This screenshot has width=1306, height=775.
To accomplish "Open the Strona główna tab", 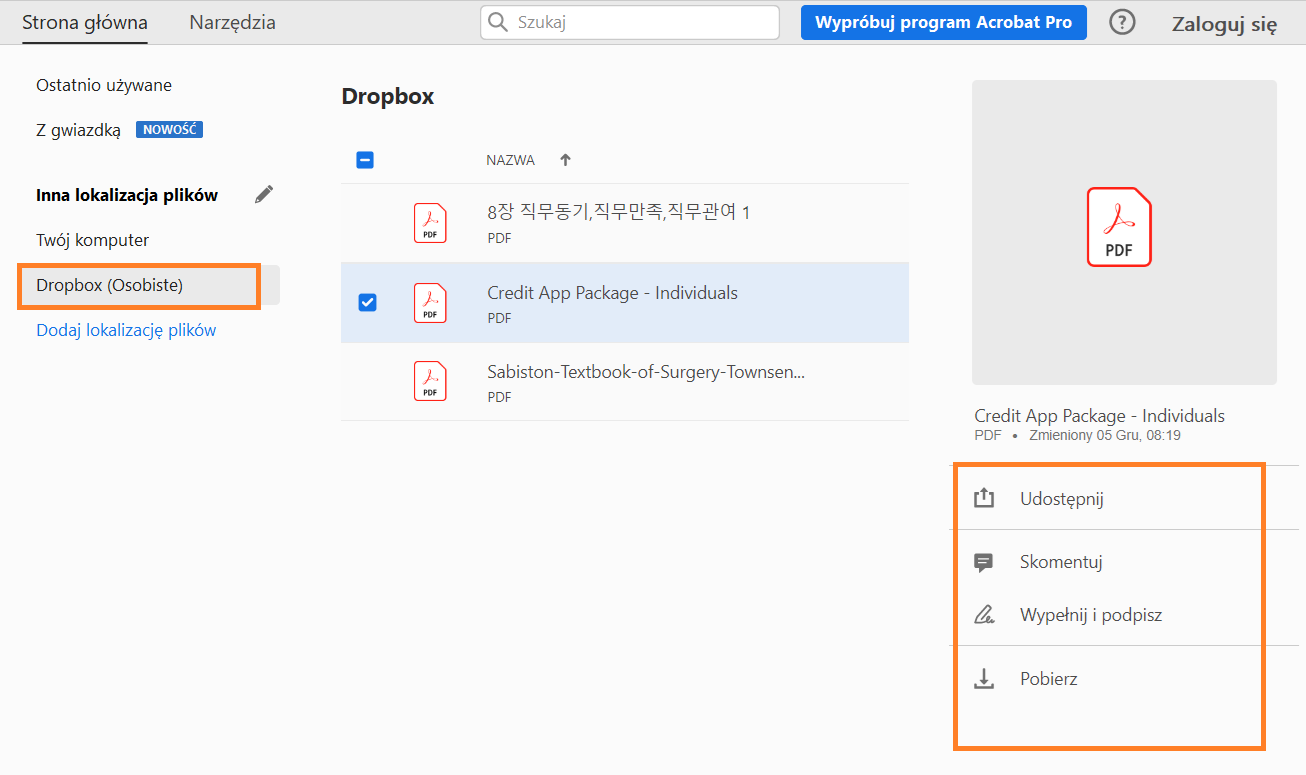I will 84,21.
